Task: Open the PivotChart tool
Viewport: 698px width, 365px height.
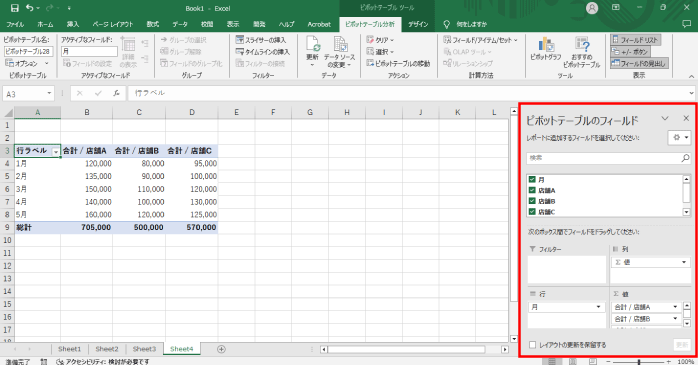Action: click(546, 49)
